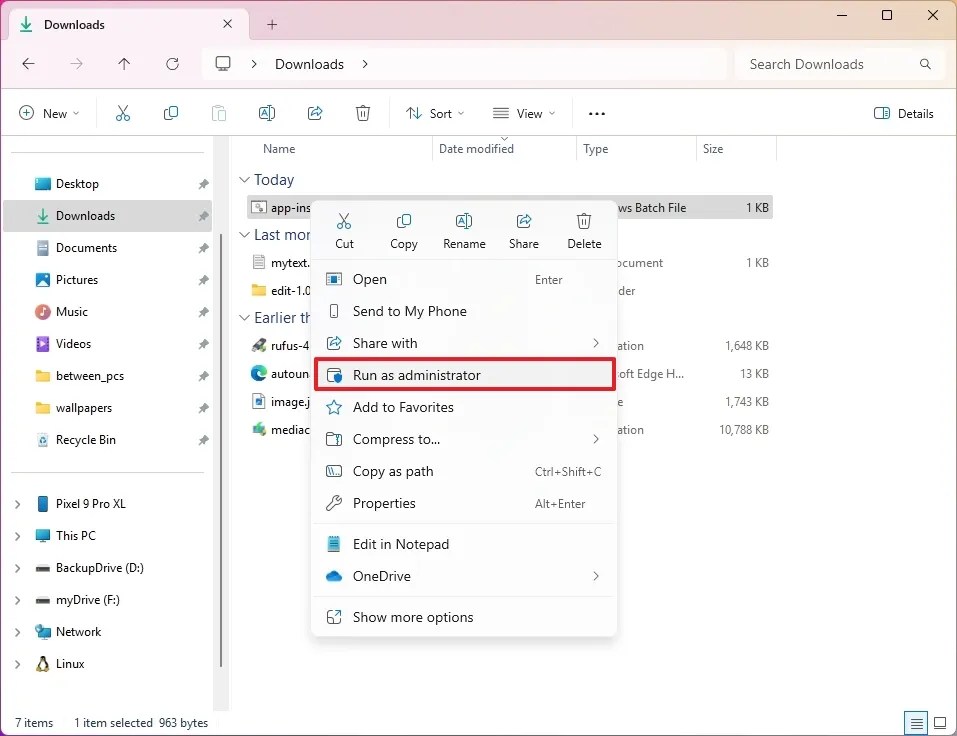
Task: Unpin Pictures from the Quick Access sidebar
Action: point(202,280)
